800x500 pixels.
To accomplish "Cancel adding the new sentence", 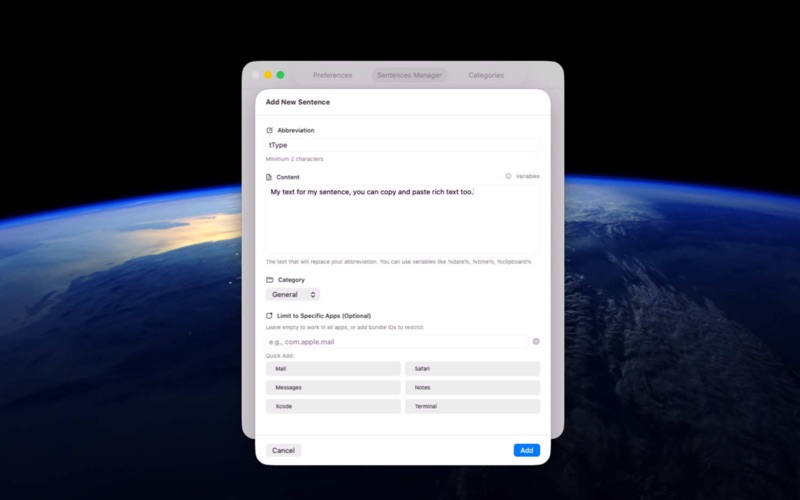I will coord(283,451).
